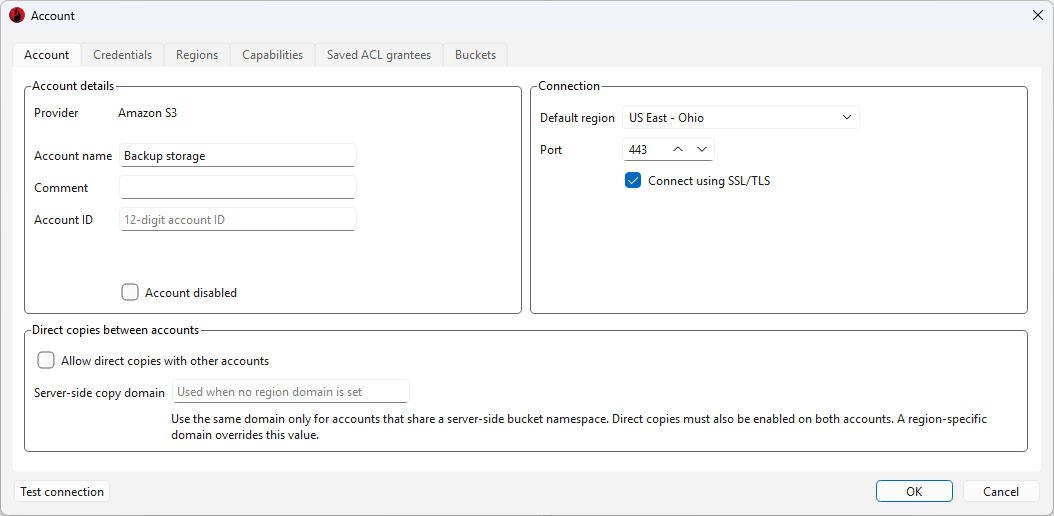The width and height of the screenshot is (1054, 516).
Task: Open the Credentials tab
Action: (122, 55)
